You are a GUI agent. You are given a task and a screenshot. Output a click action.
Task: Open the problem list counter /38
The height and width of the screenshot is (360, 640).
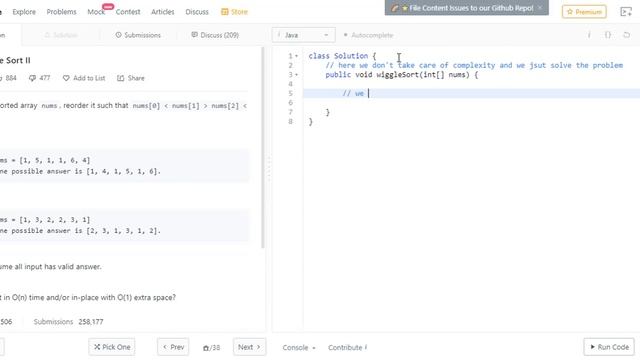point(211,348)
